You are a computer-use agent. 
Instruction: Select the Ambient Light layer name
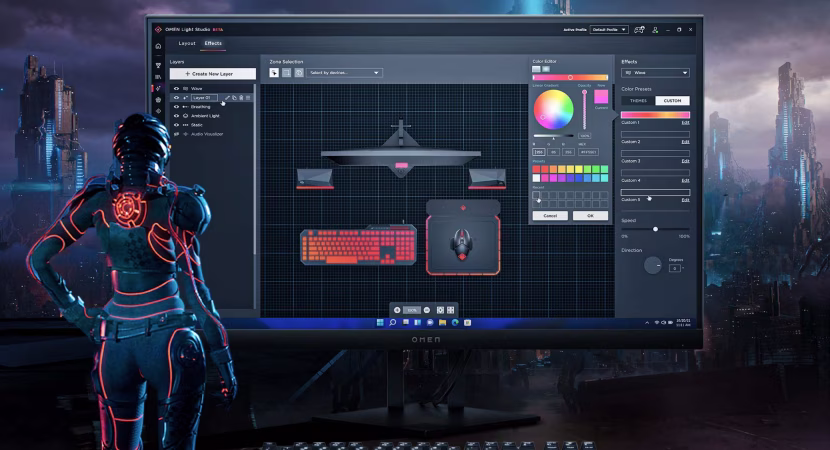205,116
